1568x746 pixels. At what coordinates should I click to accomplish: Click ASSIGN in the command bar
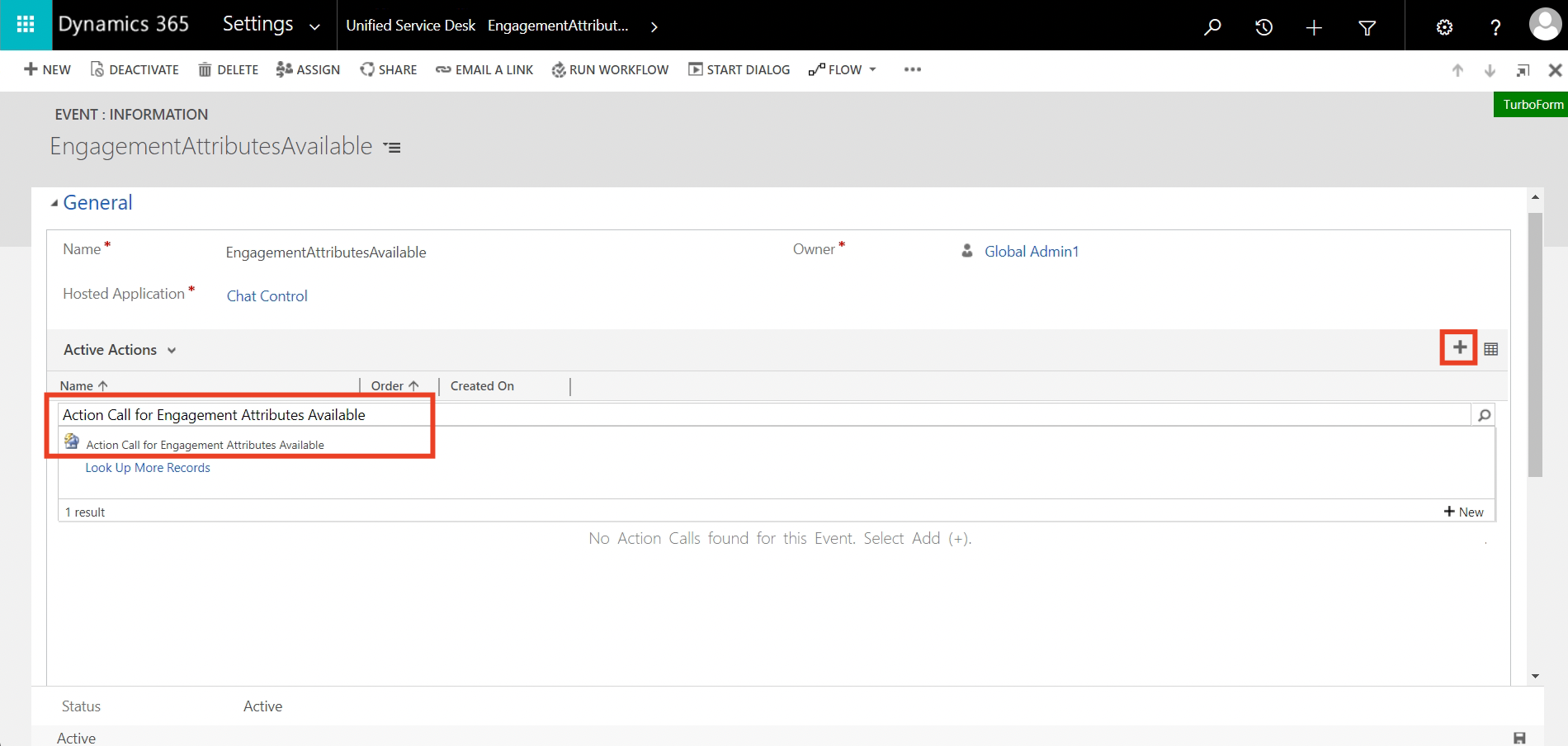308,69
